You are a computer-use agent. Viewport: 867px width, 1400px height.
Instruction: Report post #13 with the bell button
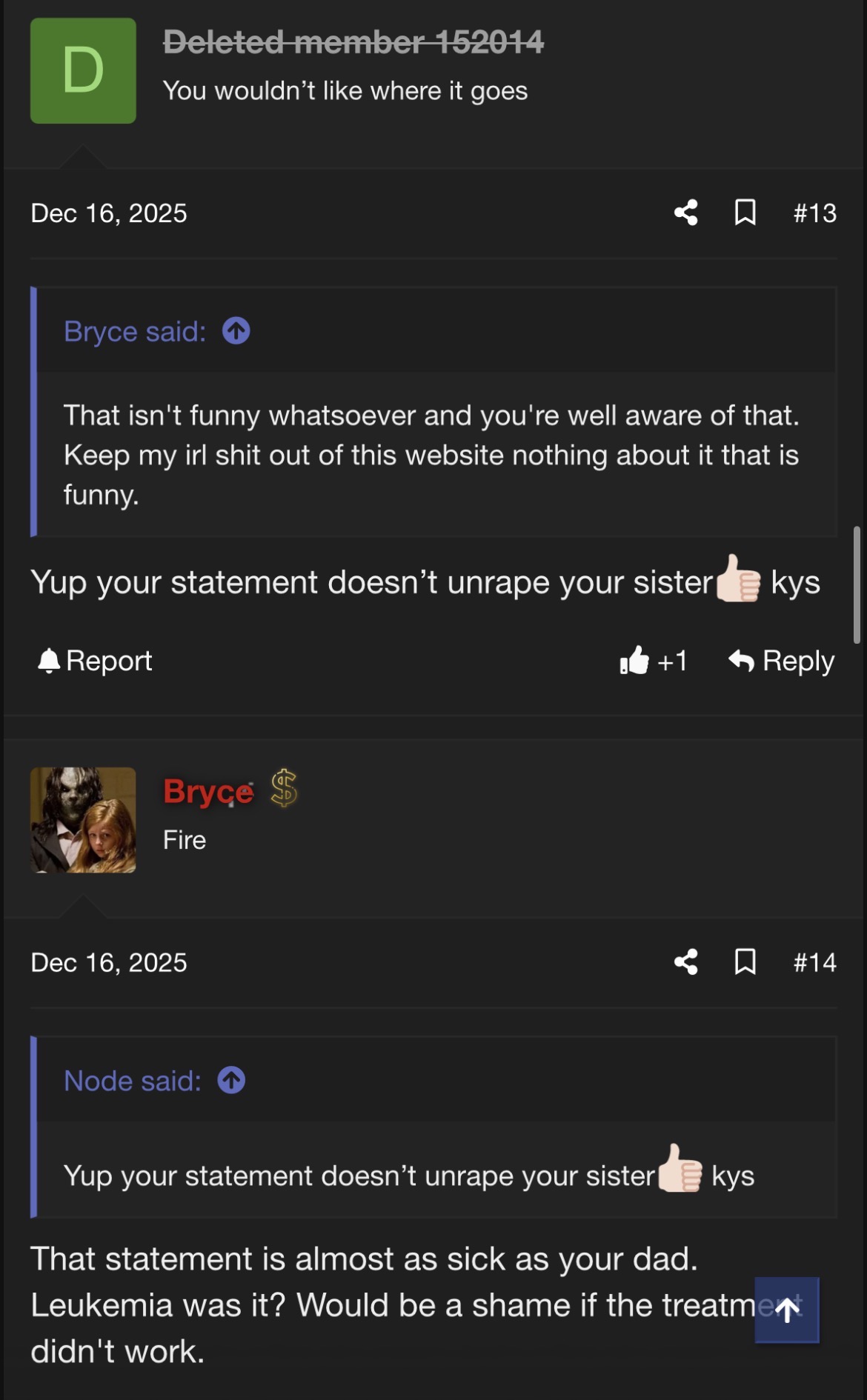click(96, 660)
